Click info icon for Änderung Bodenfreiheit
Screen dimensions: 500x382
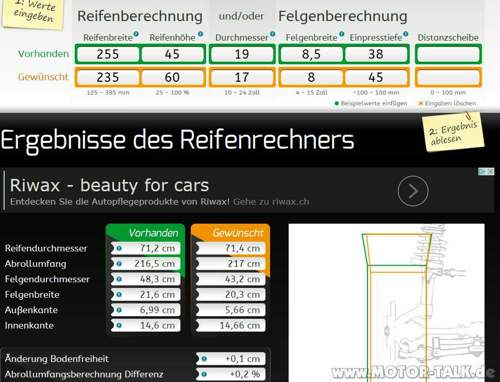pyautogui.click(x=204, y=359)
